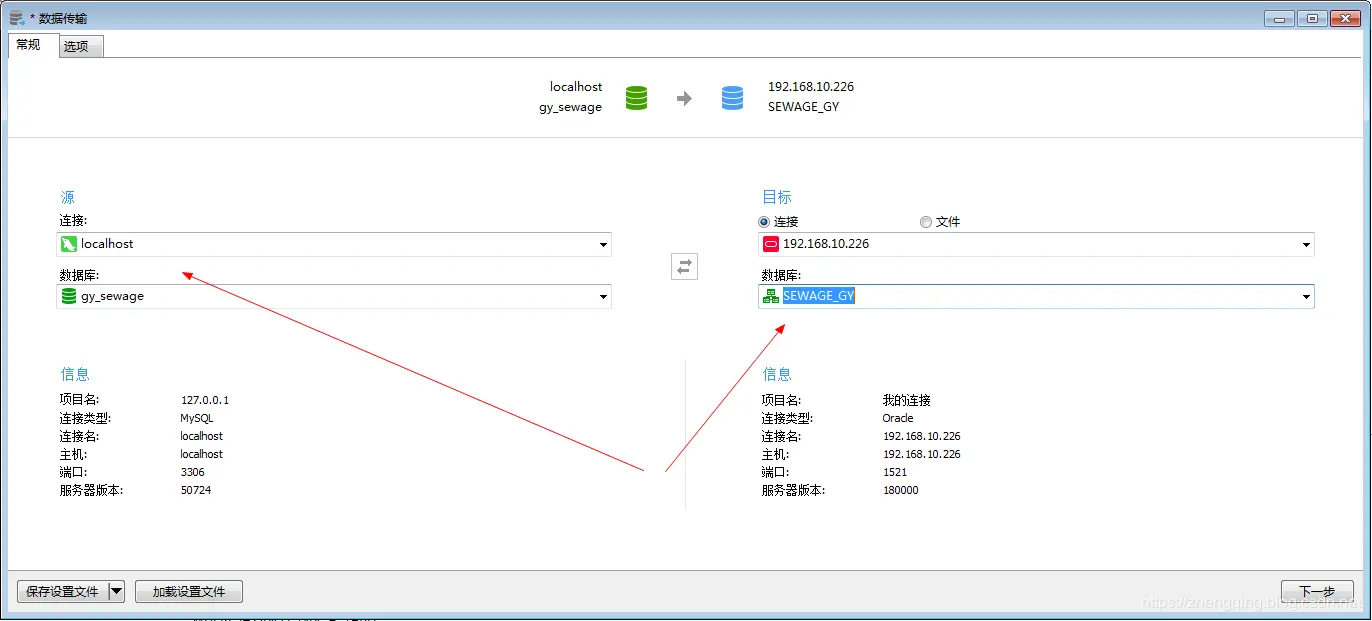Click the 加载设置文件 button
1372x621 pixels.
[x=188, y=591]
